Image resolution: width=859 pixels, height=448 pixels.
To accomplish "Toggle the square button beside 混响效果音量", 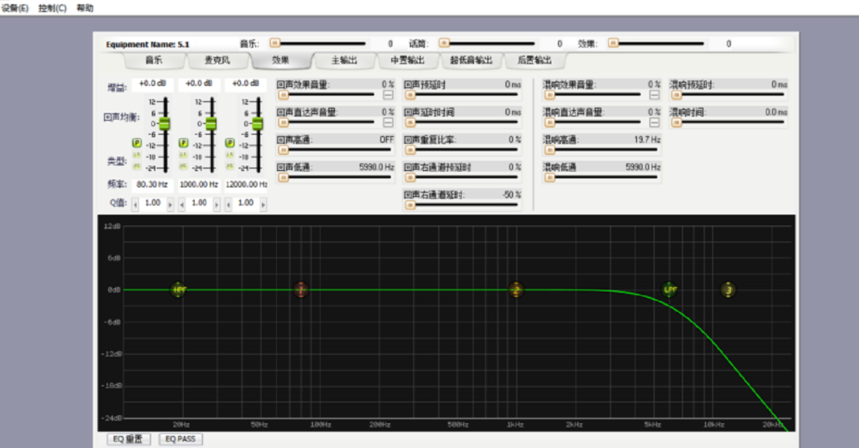I will pyautogui.click(x=654, y=95).
